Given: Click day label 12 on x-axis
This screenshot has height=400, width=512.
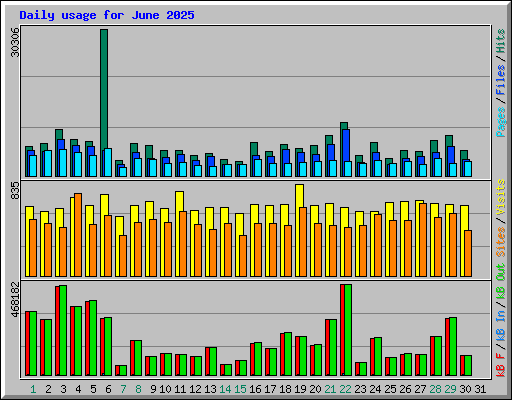Looking at the screenshot, I should pos(195,389).
